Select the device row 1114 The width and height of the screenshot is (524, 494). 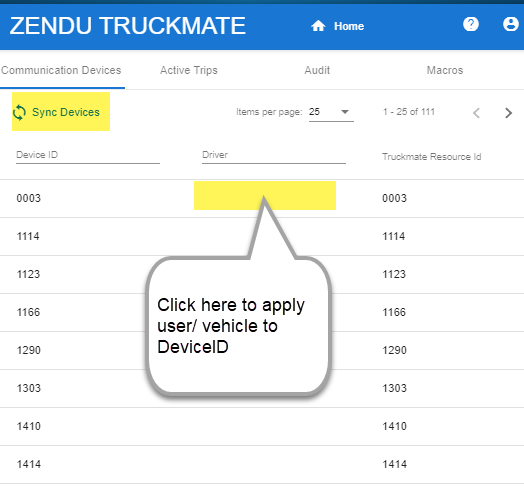[x=262, y=236]
